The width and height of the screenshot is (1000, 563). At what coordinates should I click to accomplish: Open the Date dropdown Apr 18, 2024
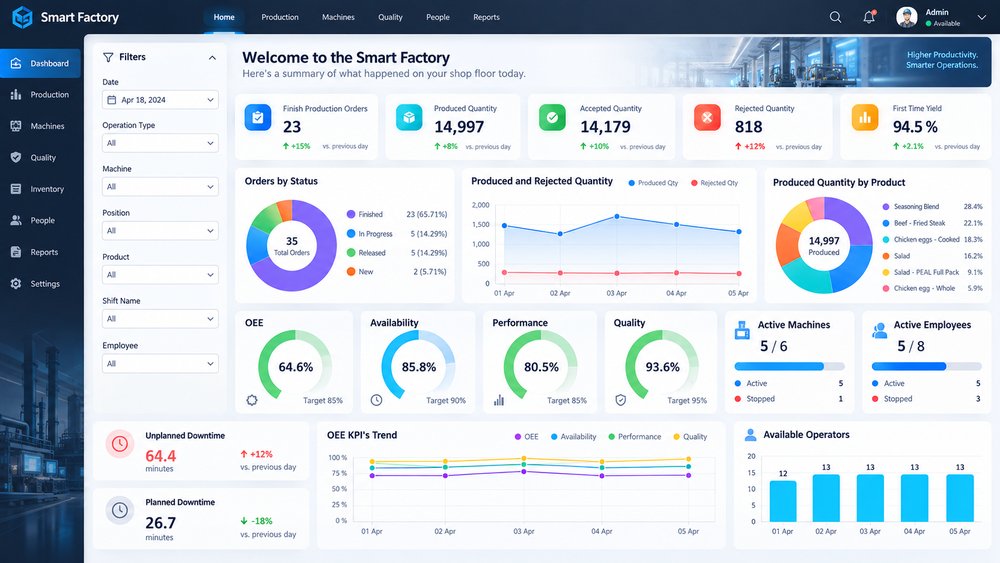click(x=160, y=99)
